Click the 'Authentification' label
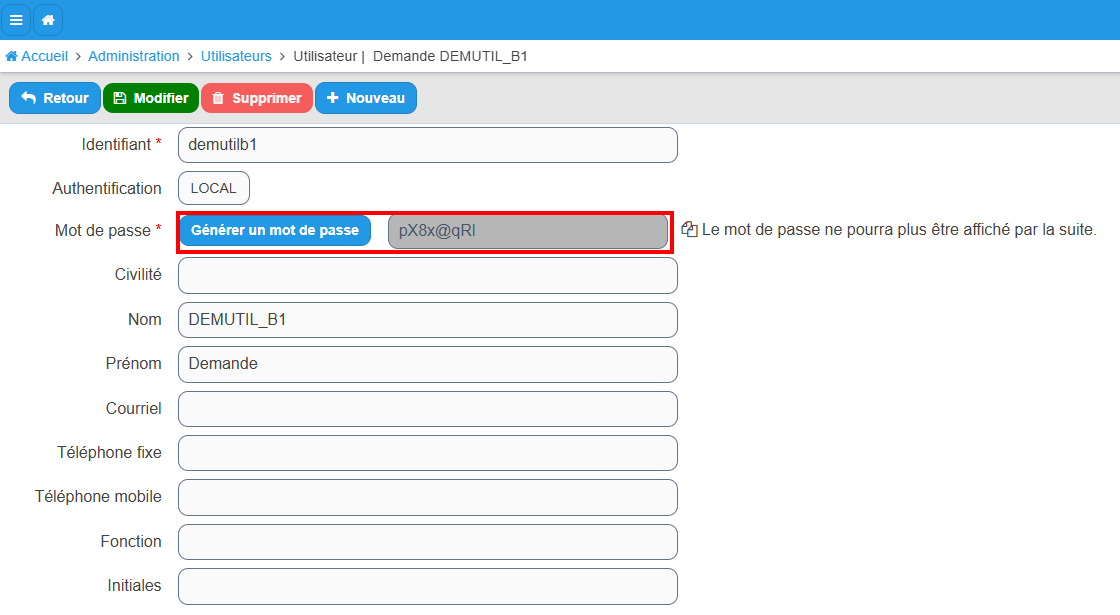 point(107,189)
